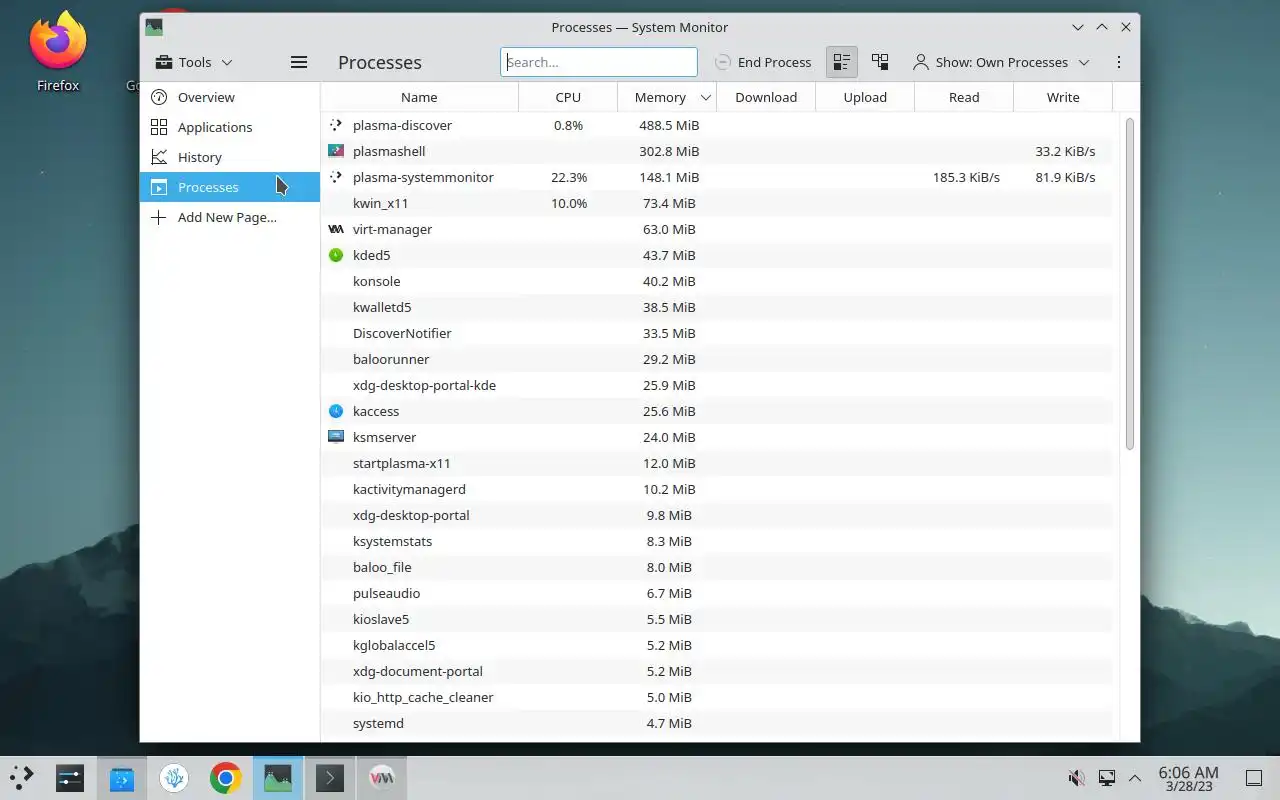This screenshot has height=800, width=1280.
Task: Click the plasma-systemmonitor process icon
Action: [x=336, y=177]
